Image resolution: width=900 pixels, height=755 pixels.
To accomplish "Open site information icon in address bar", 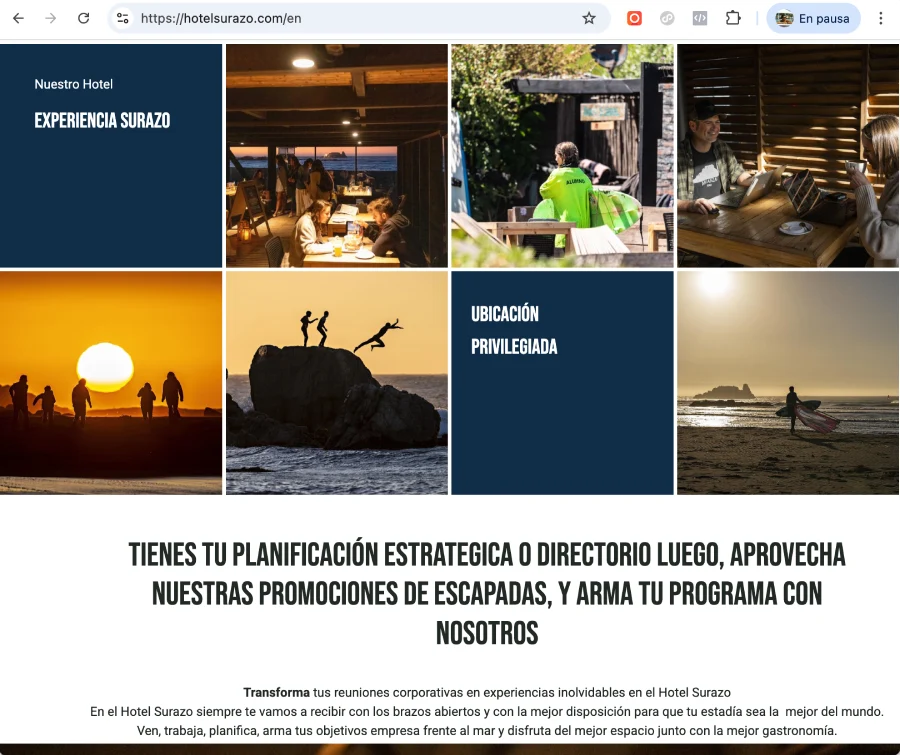I will coord(122,18).
